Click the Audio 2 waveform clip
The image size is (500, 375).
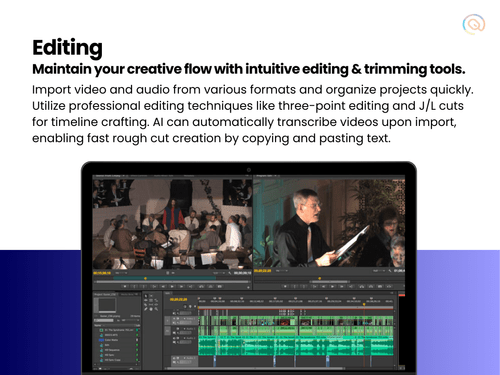coord(296,346)
